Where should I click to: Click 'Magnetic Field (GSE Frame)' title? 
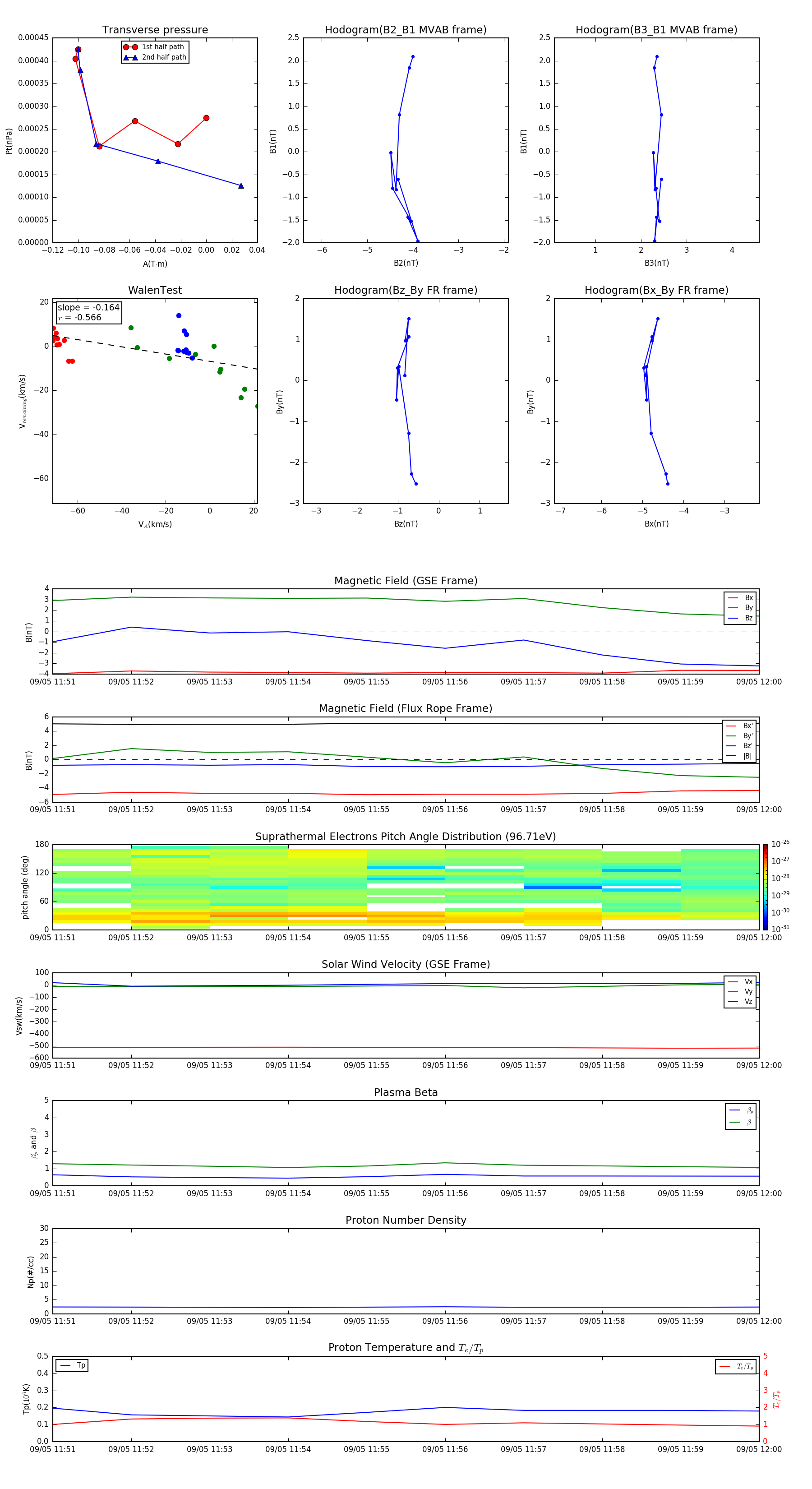(406, 581)
